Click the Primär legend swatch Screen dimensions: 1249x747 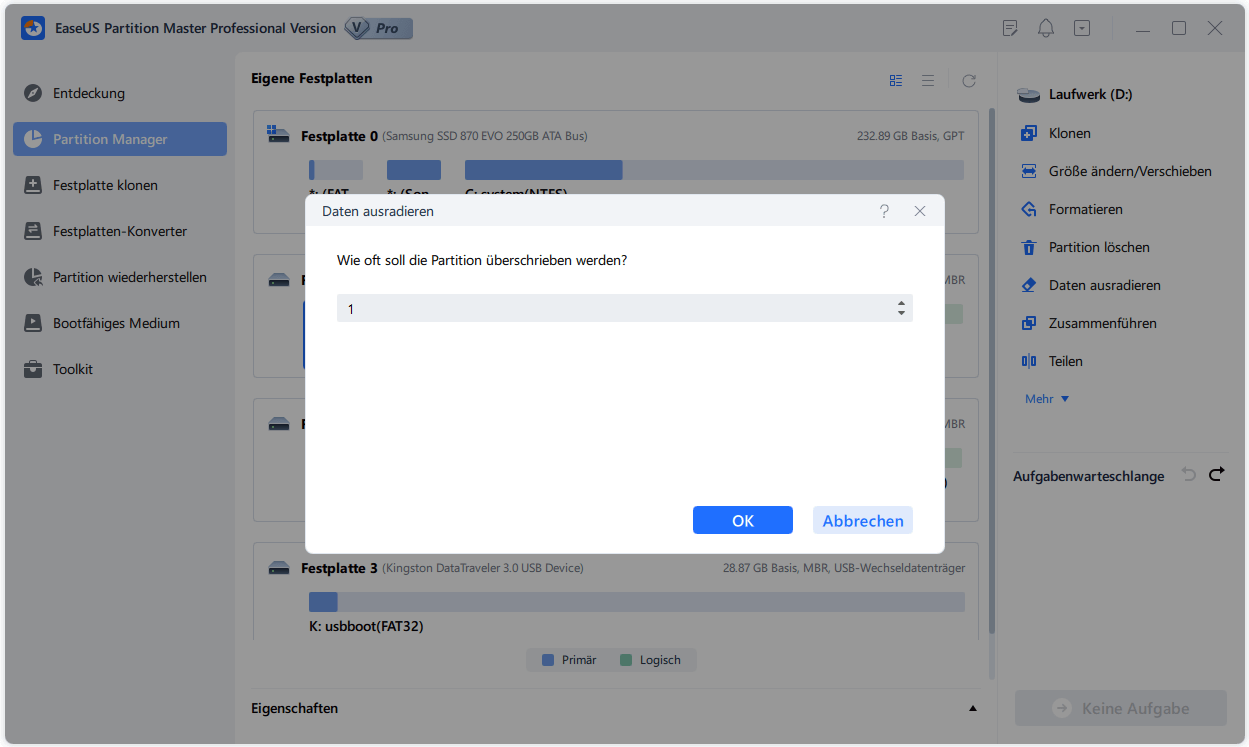tap(547, 660)
